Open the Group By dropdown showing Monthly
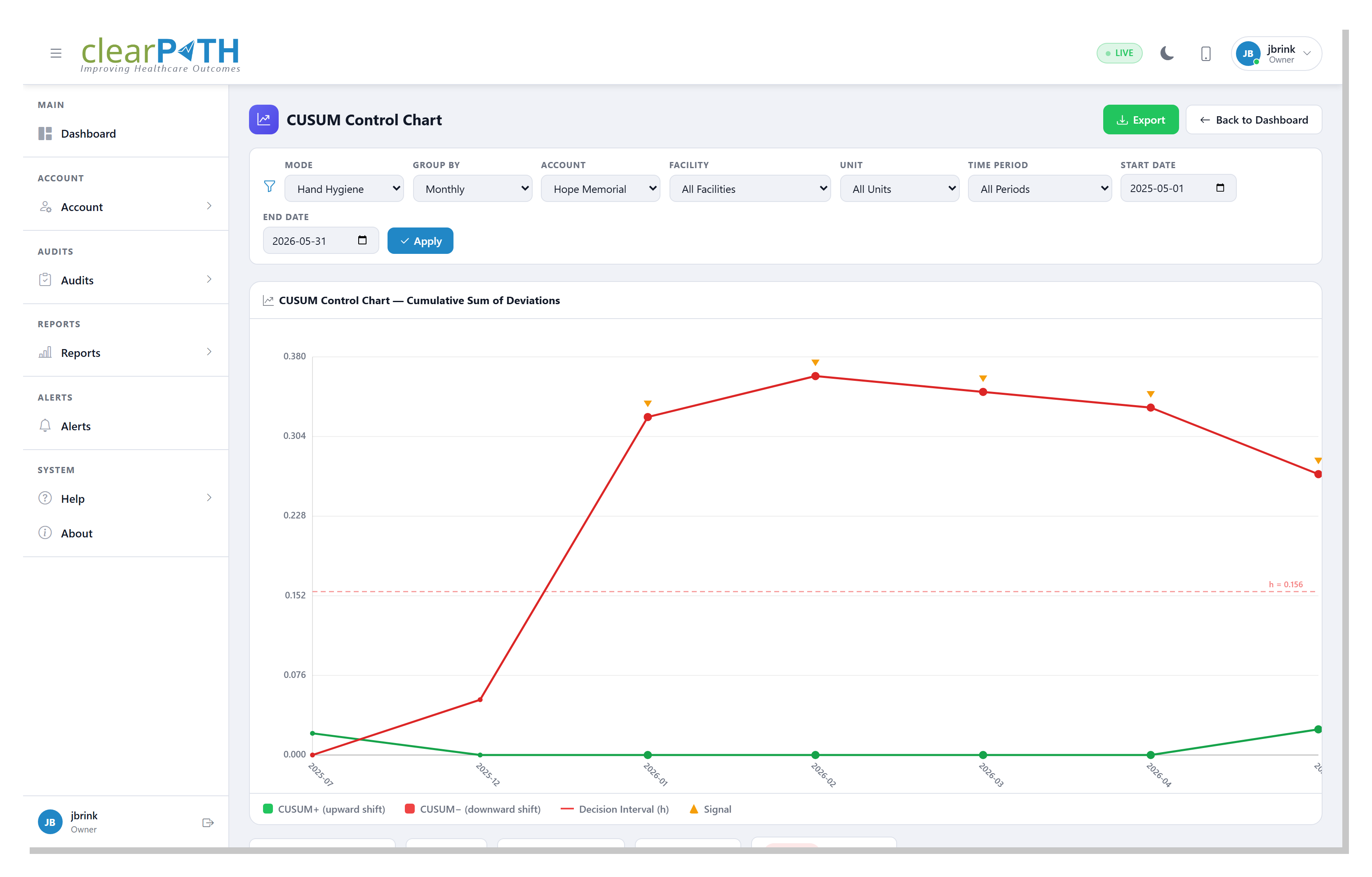The image size is (1372, 877). pos(472,188)
